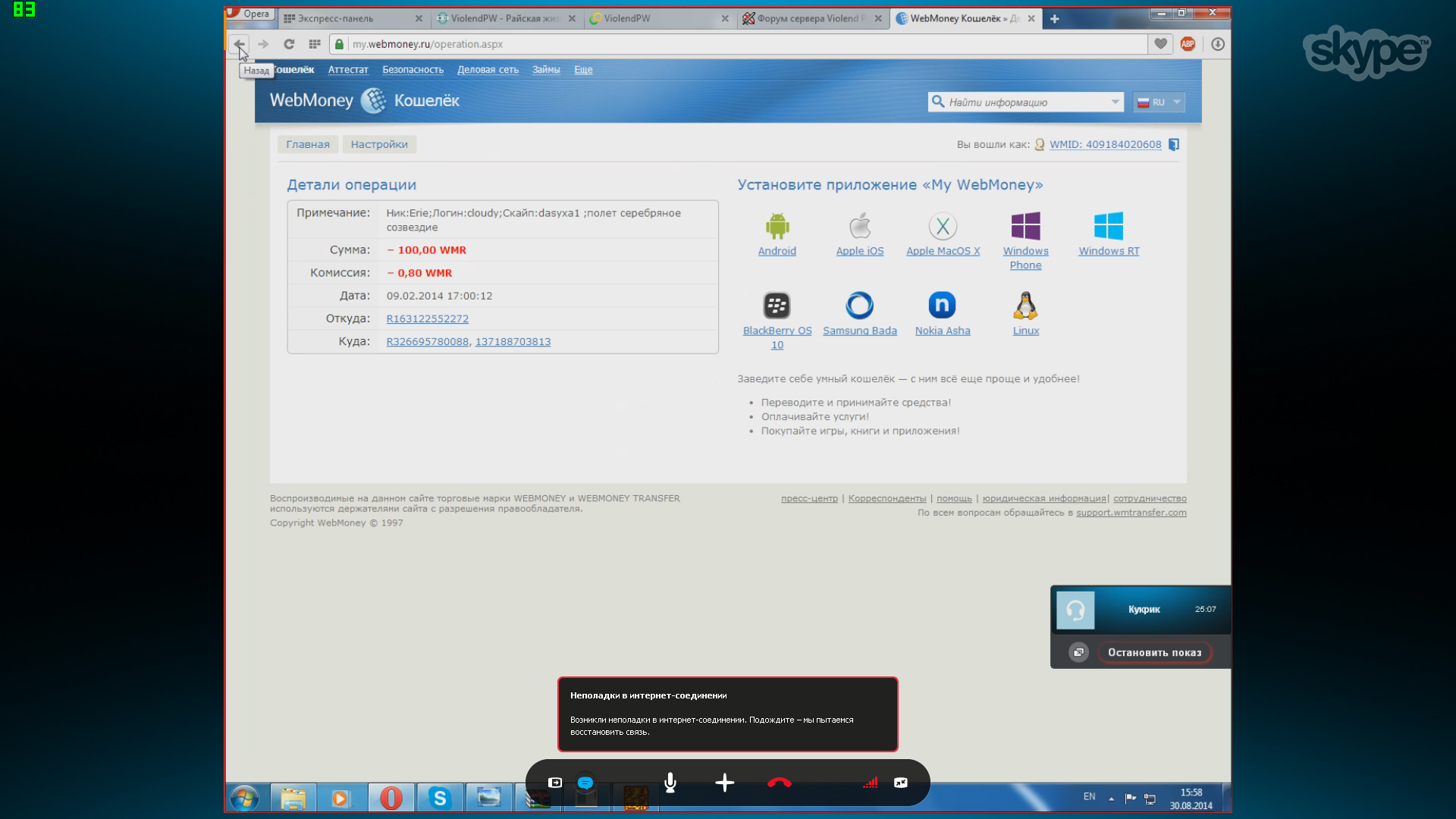1456x819 pixels.
Task: Click the Android app icon
Action: point(777,226)
